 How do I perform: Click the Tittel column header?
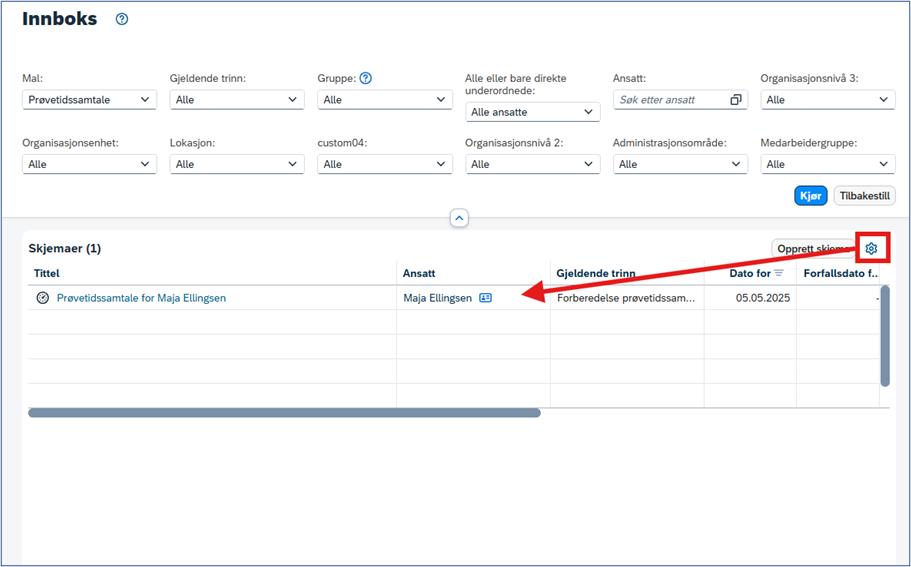212,273
